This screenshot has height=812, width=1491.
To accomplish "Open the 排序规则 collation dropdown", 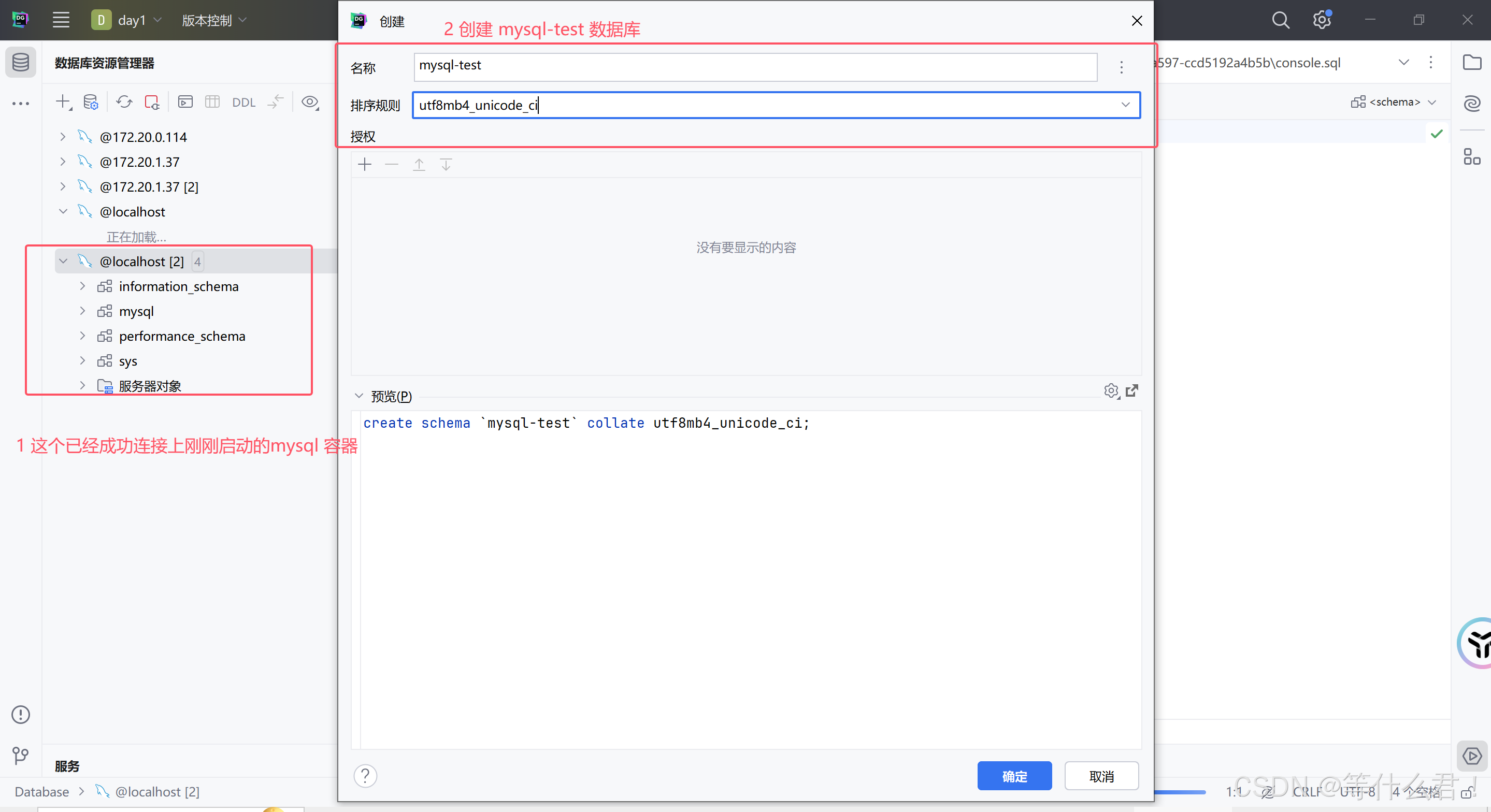I will point(1125,105).
